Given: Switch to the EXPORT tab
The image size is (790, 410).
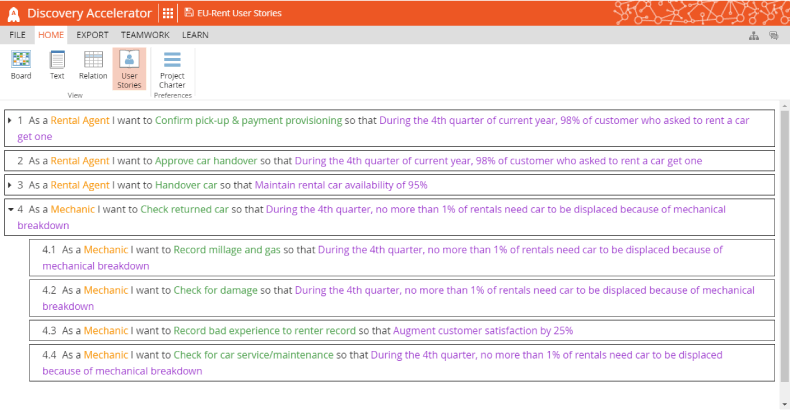Looking at the screenshot, I should tap(92, 34).
